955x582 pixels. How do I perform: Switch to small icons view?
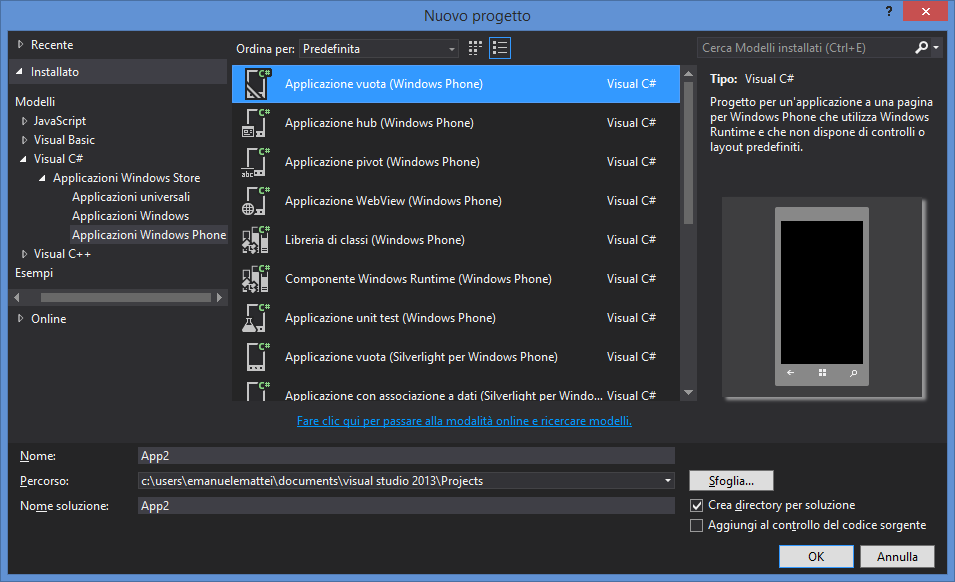(x=475, y=48)
